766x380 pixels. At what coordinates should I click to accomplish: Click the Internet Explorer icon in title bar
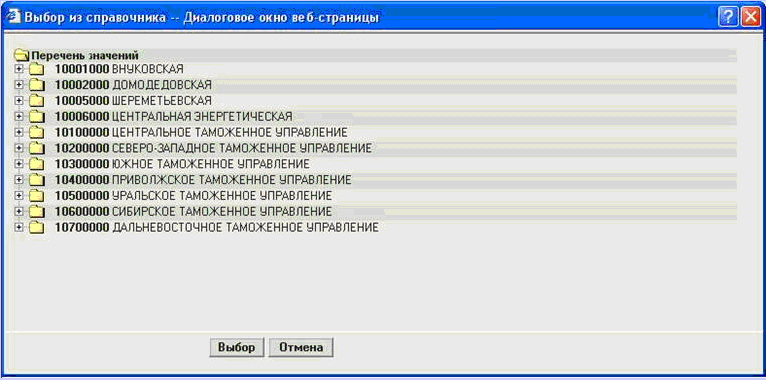click(15, 18)
